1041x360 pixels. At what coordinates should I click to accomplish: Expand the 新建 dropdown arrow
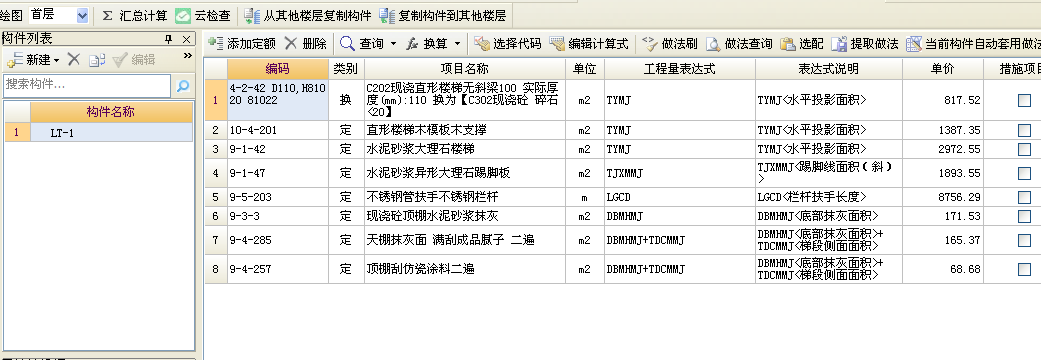coord(56,60)
